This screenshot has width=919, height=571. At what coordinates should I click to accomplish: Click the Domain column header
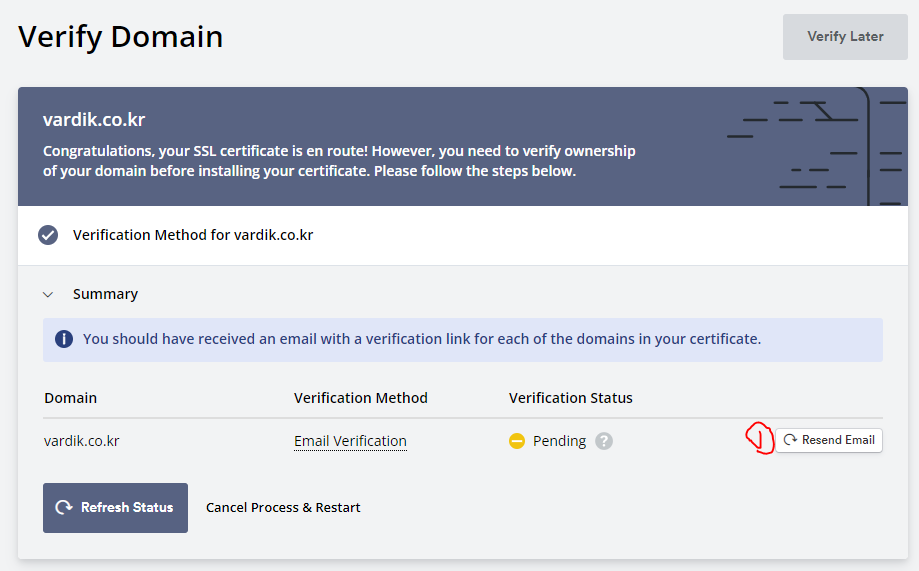tap(70, 398)
